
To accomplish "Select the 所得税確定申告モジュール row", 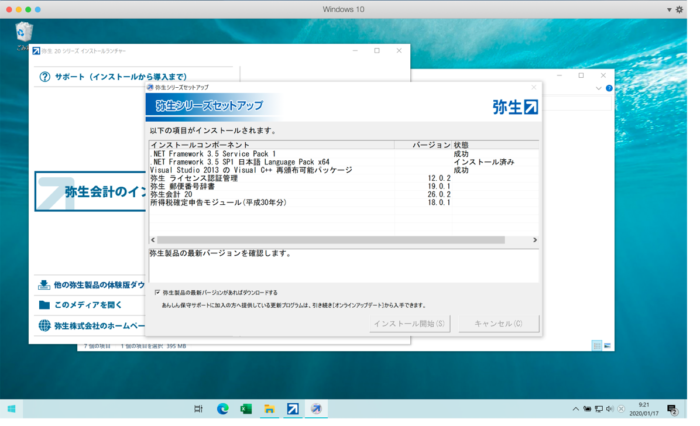I will pyautogui.click(x=344, y=202).
